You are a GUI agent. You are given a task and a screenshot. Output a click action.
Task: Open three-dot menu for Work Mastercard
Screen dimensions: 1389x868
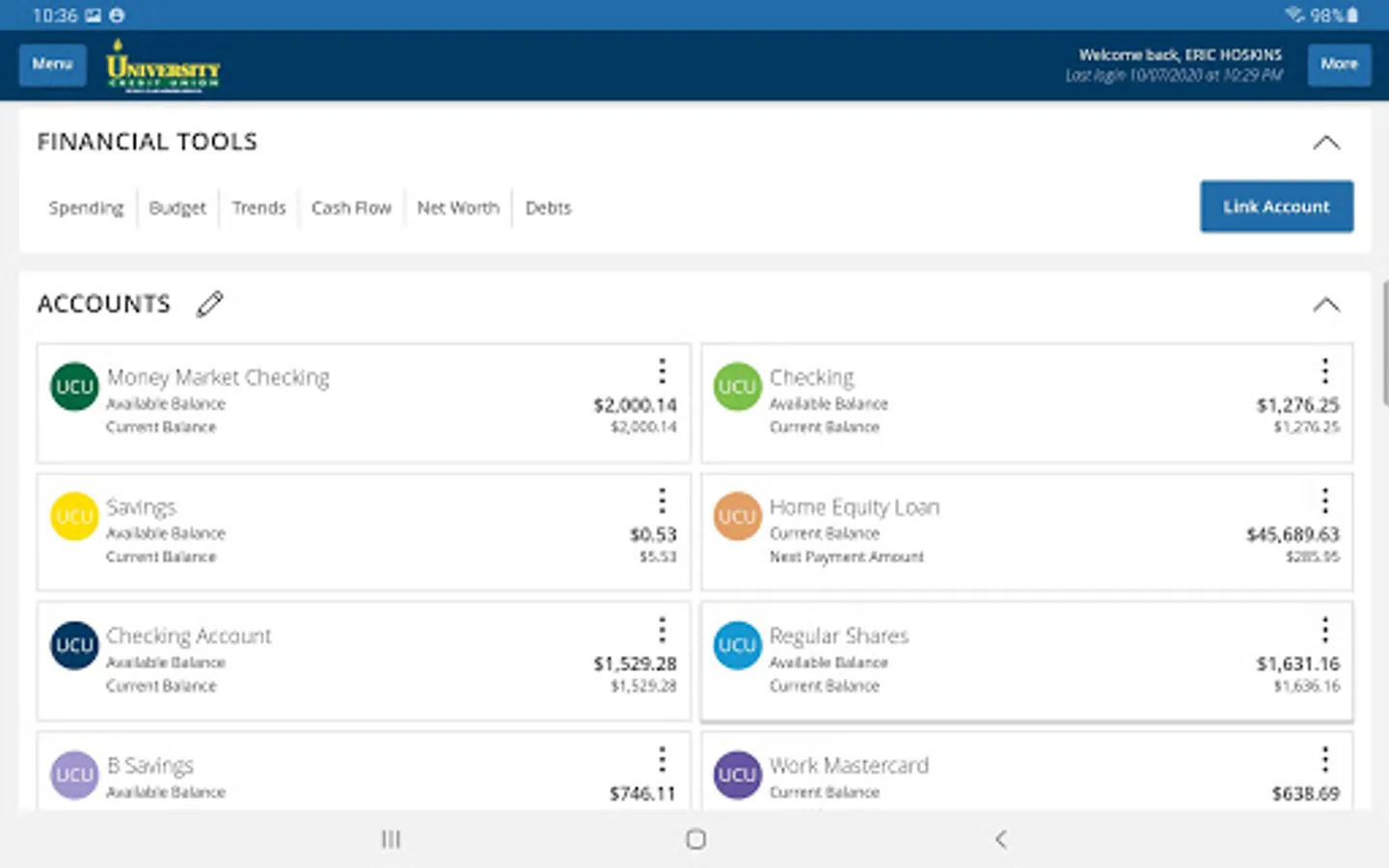[x=1324, y=759]
